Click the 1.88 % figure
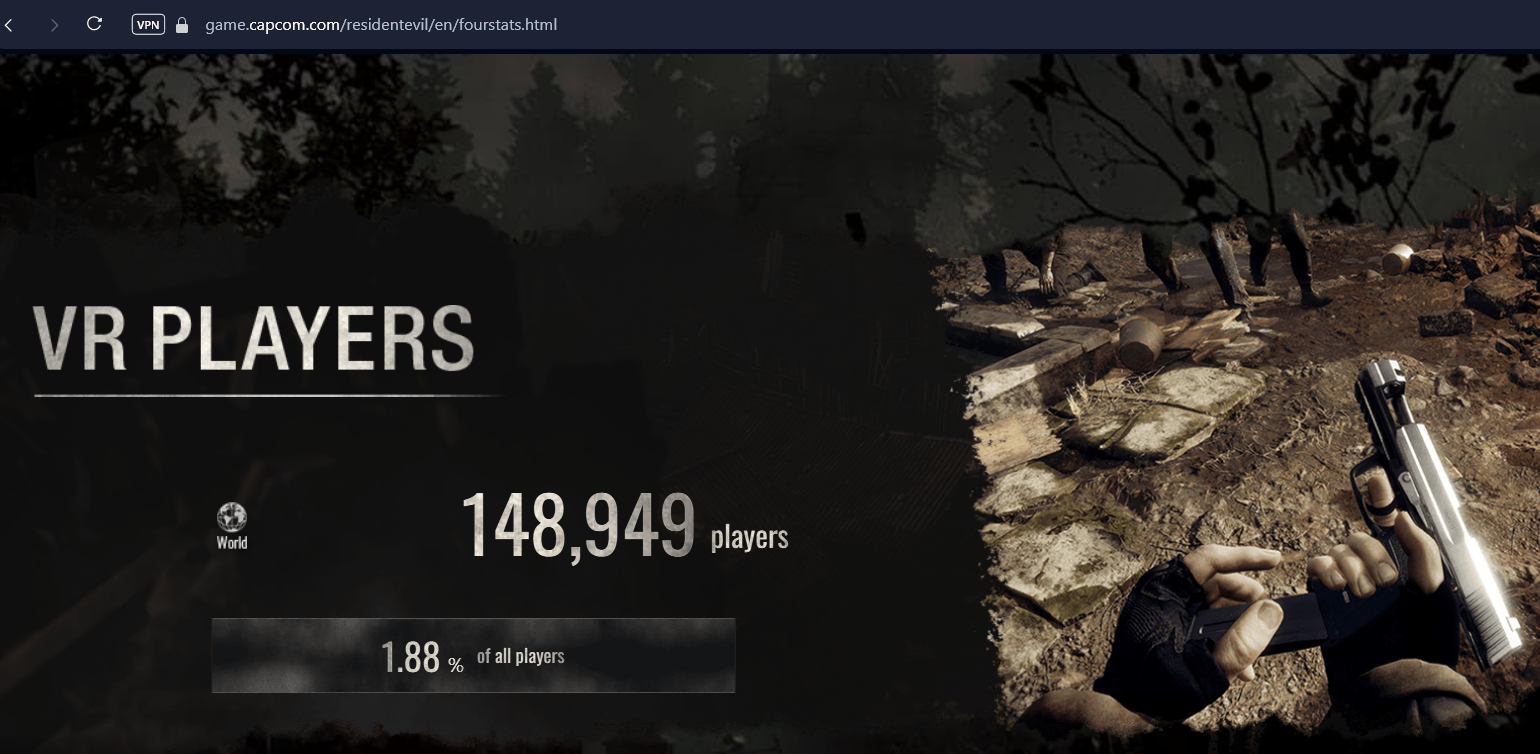The height and width of the screenshot is (754, 1540). tap(422, 657)
